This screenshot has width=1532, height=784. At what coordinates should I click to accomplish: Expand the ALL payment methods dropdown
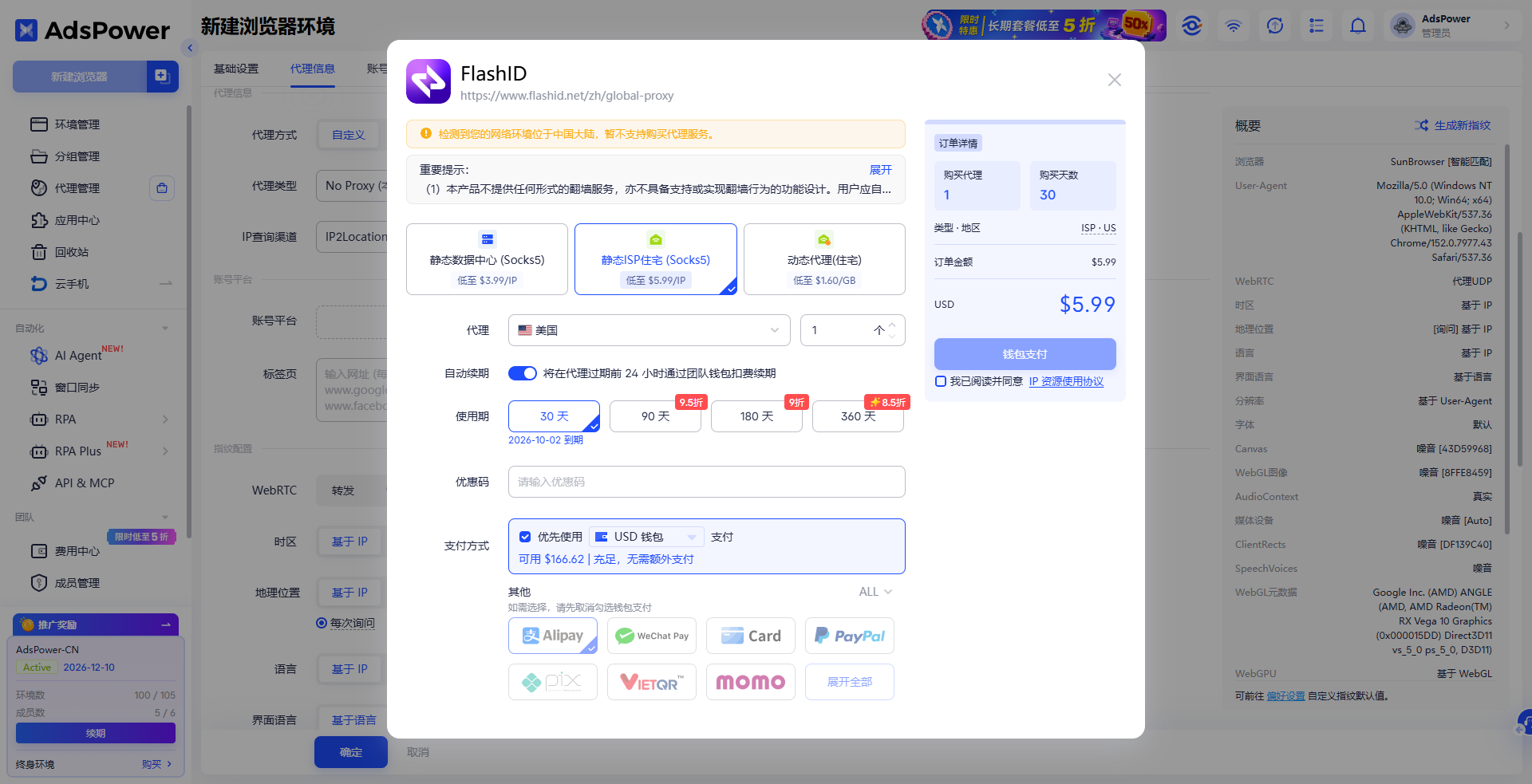click(x=875, y=592)
